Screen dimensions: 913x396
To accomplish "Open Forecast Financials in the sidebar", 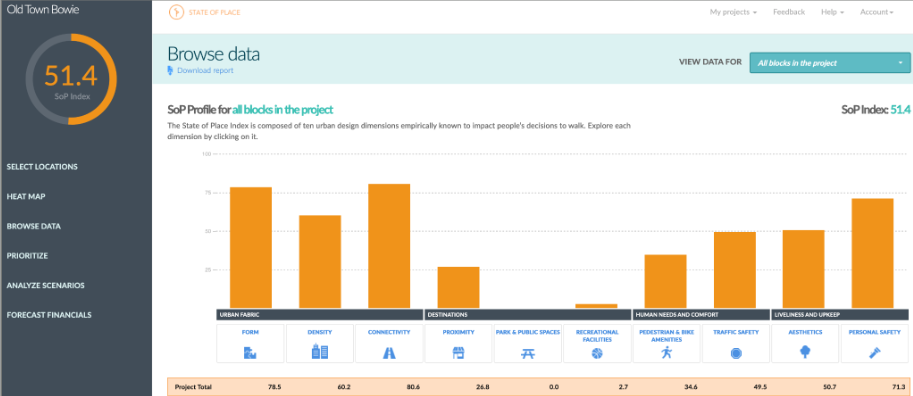I will pyautogui.click(x=49, y=315).
